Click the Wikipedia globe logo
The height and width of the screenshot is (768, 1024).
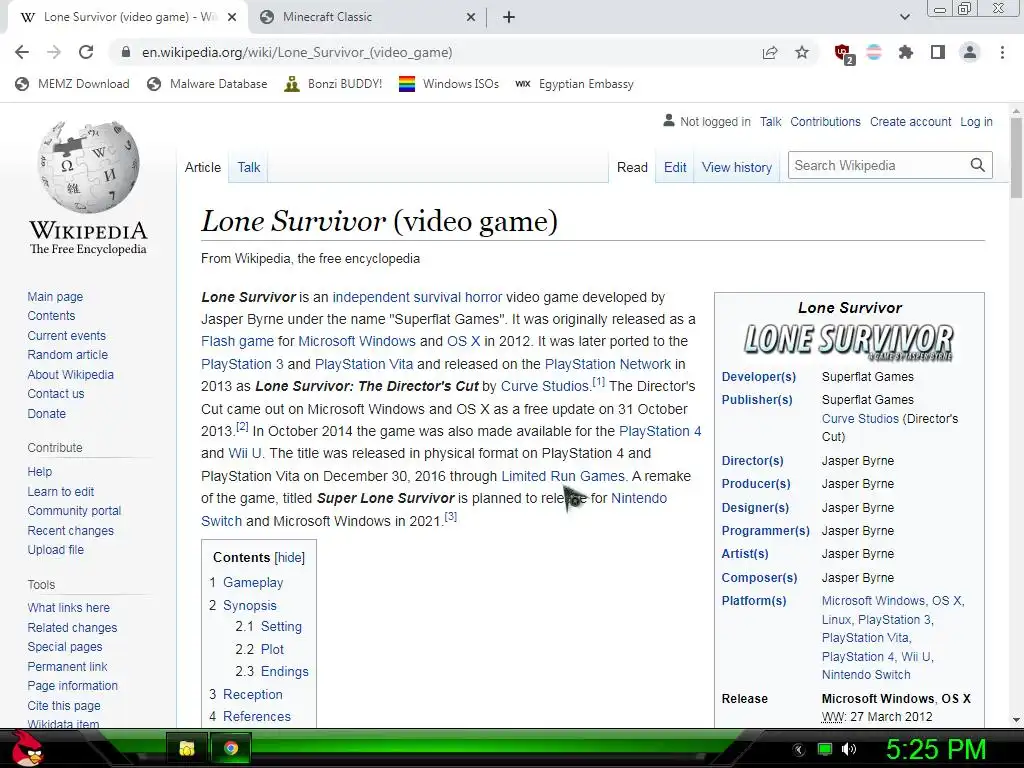[89, 167]
